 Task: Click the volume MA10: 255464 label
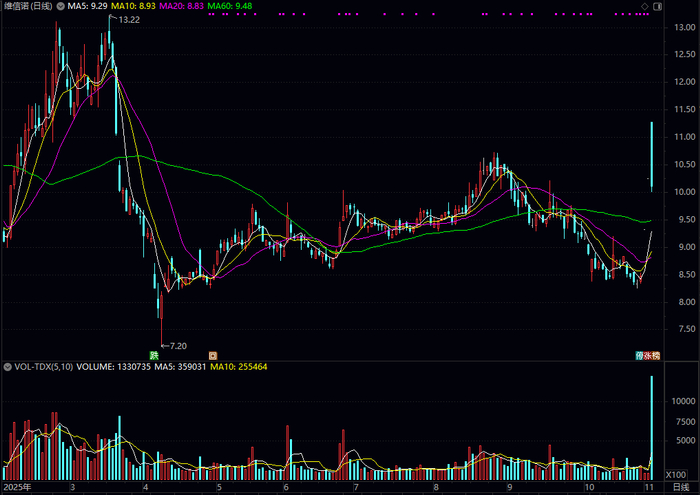click(238, 367)
